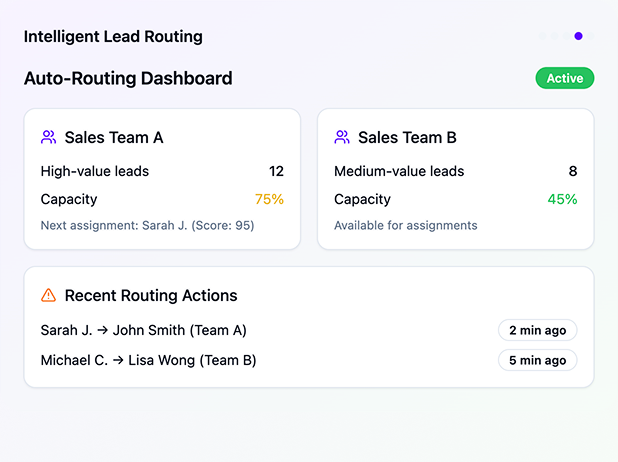Select the Sales Team B card title

[407, 138]
